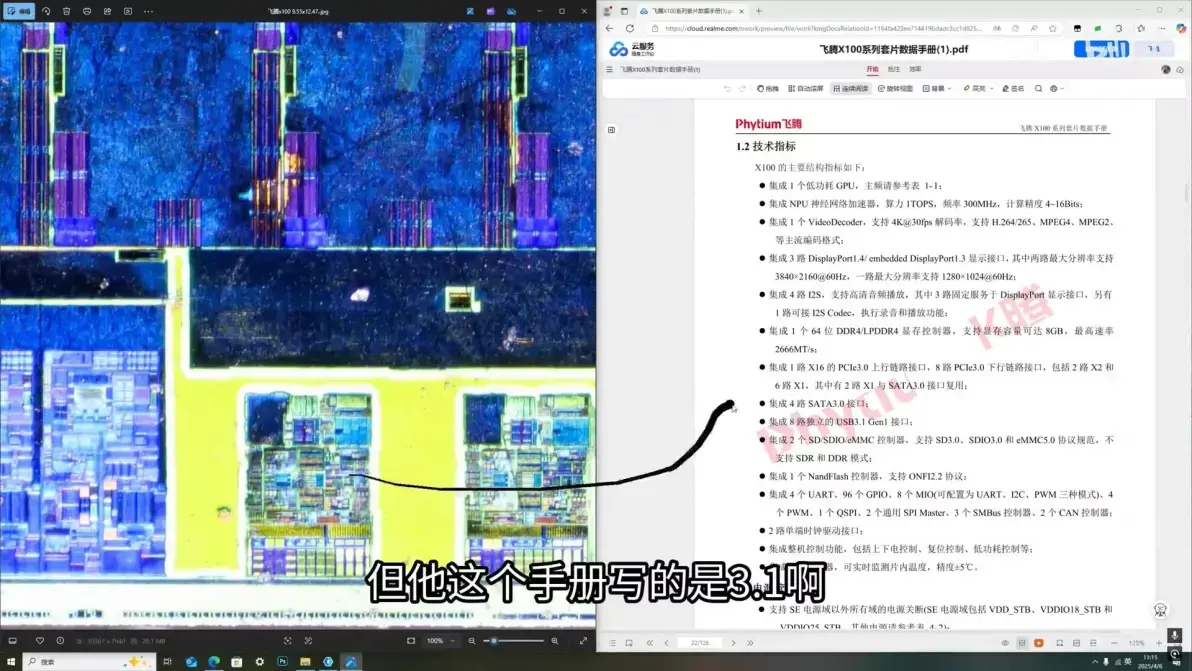
Task: Enter fullscreen in Photos viewer
Action: point(583,641)
